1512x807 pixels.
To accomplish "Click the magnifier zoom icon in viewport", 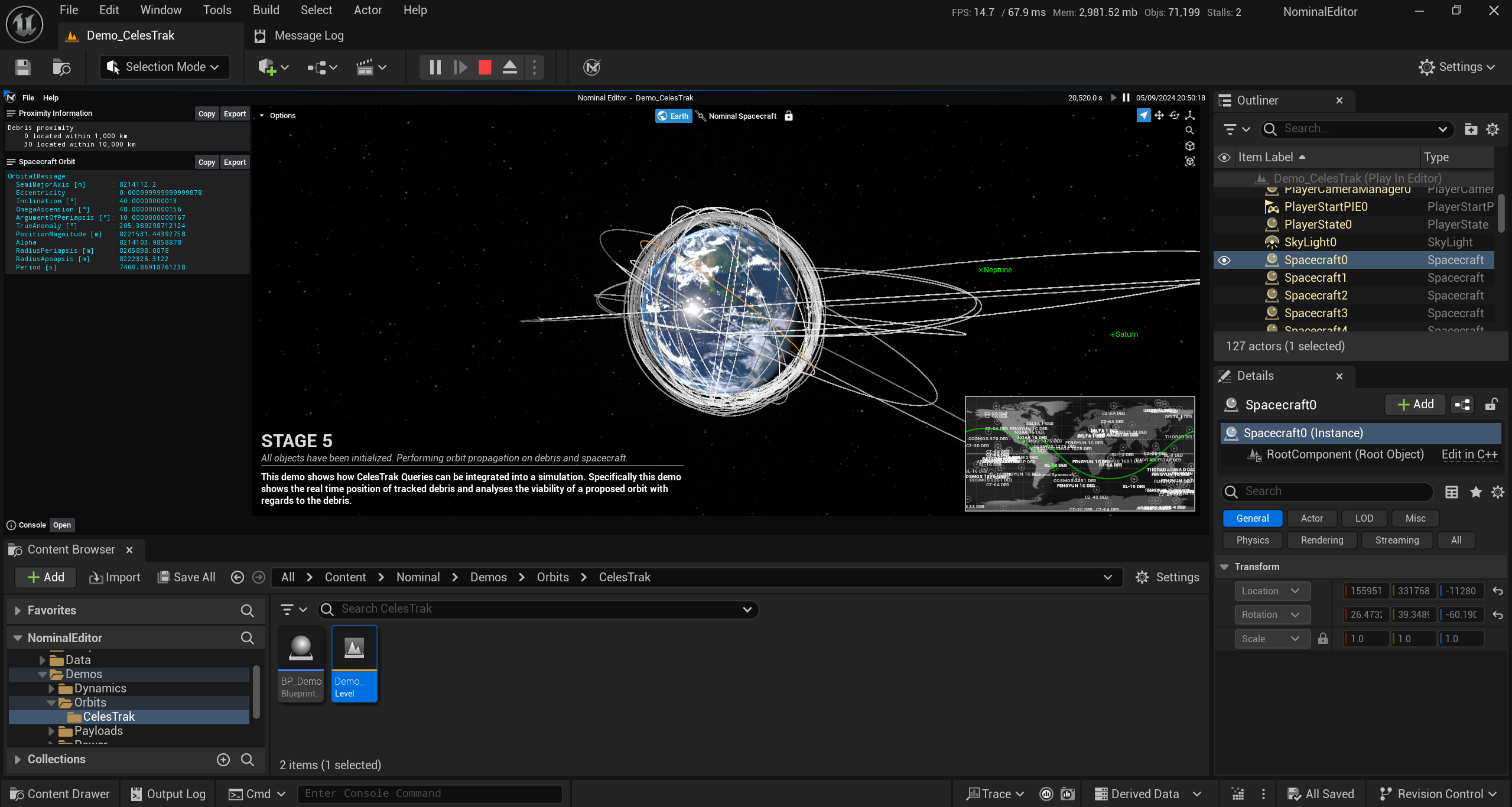I will tap(1190, 131).
